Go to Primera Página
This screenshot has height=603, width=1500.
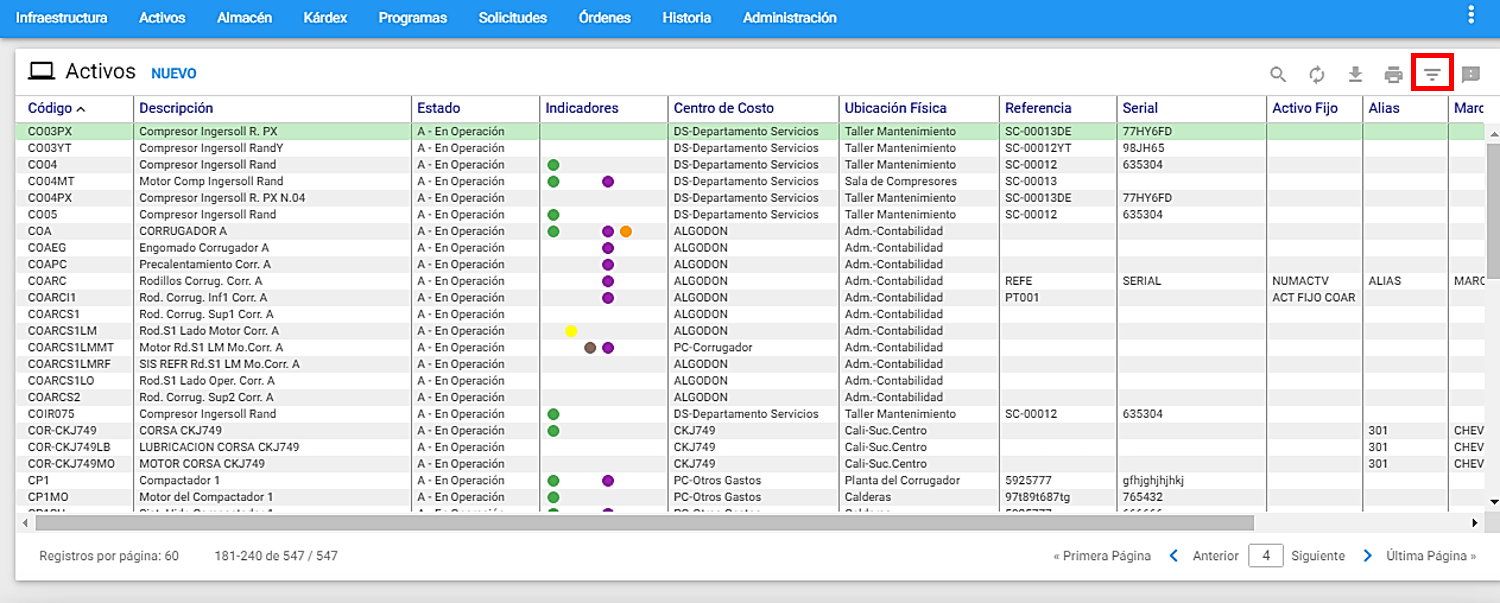click(1102, 556)
